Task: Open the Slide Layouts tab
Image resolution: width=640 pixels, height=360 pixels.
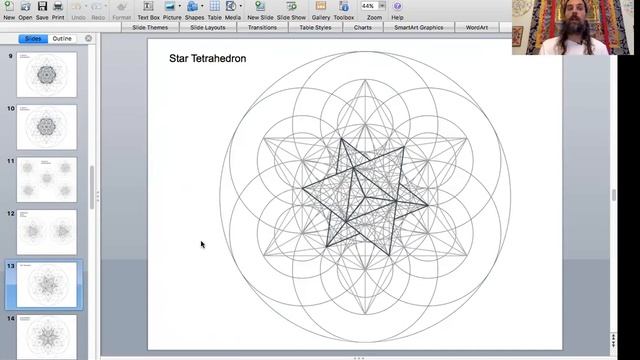Action: tap(208, 27)
